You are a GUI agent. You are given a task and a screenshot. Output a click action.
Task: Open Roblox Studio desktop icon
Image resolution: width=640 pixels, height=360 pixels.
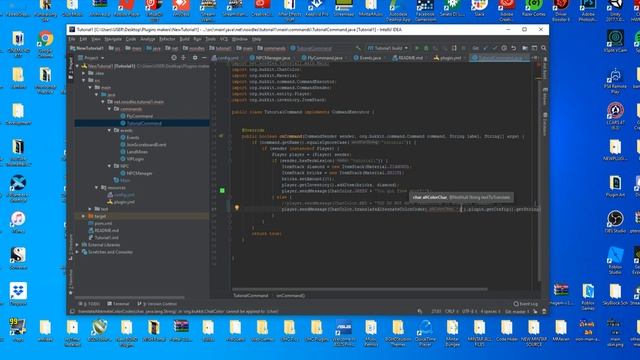click(615, 260)
